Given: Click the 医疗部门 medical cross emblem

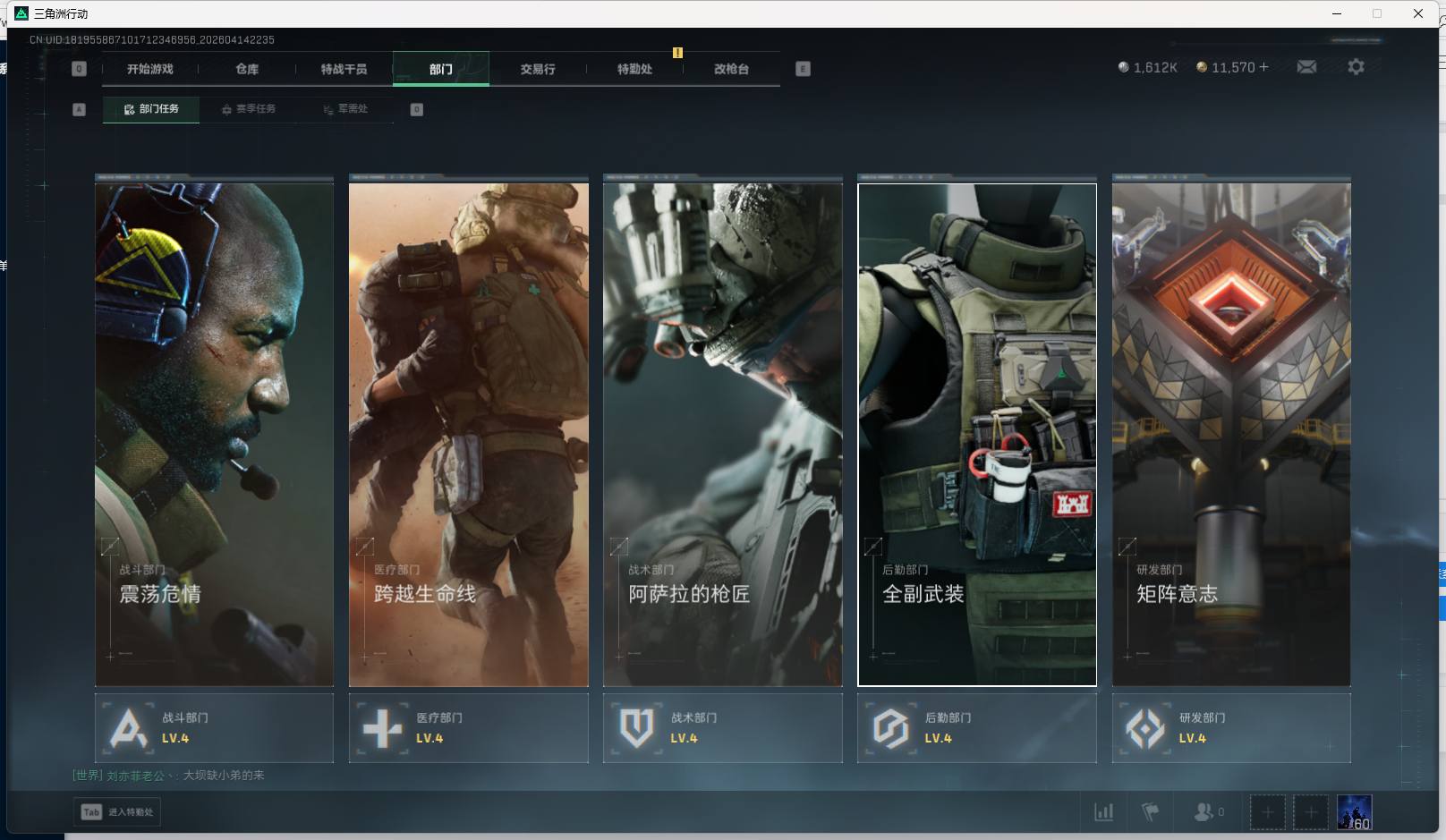Looking at the screenshot, I should [x=382, y=728].
